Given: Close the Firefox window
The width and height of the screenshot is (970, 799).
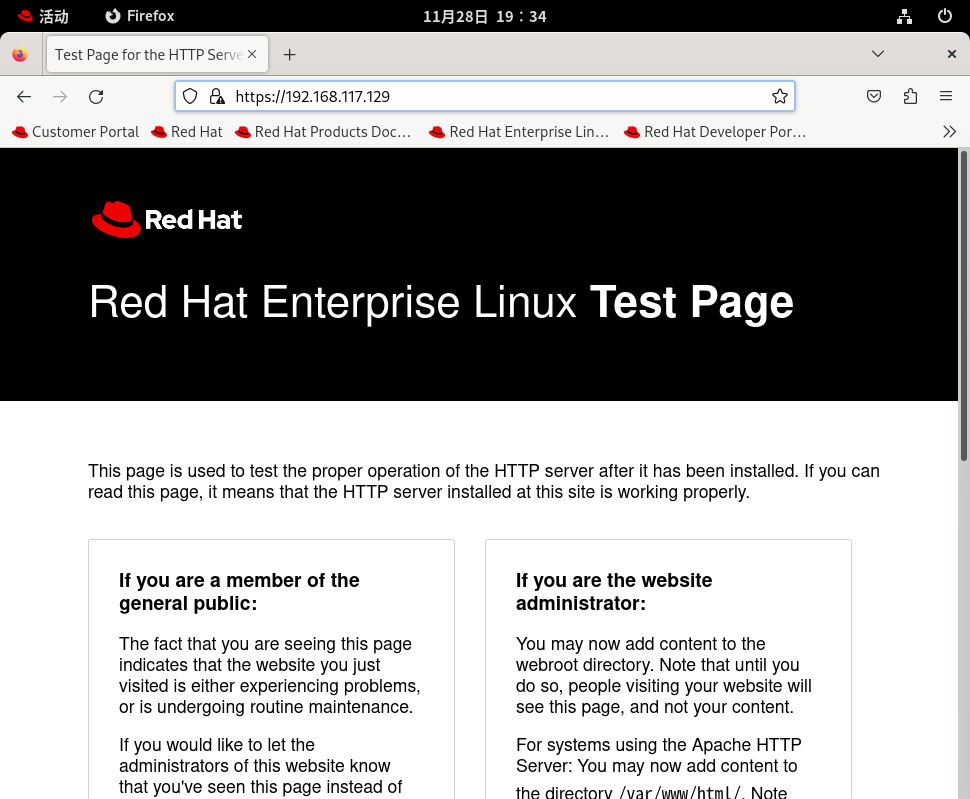Looking at the screenshot, I should coord(951,54).
